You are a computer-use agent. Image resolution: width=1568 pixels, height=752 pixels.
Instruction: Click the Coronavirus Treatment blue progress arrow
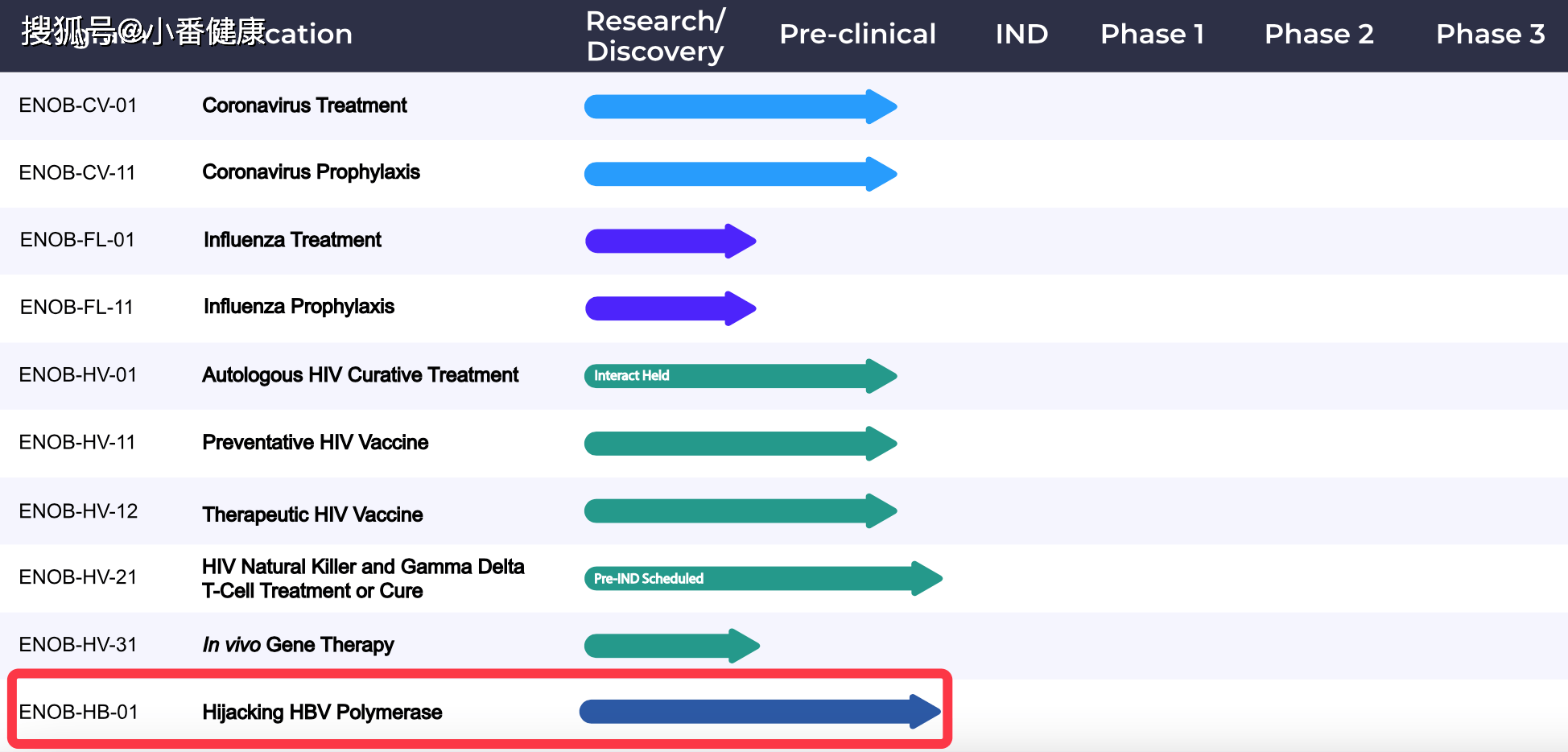pyautogui.click(x=739, y=106)
